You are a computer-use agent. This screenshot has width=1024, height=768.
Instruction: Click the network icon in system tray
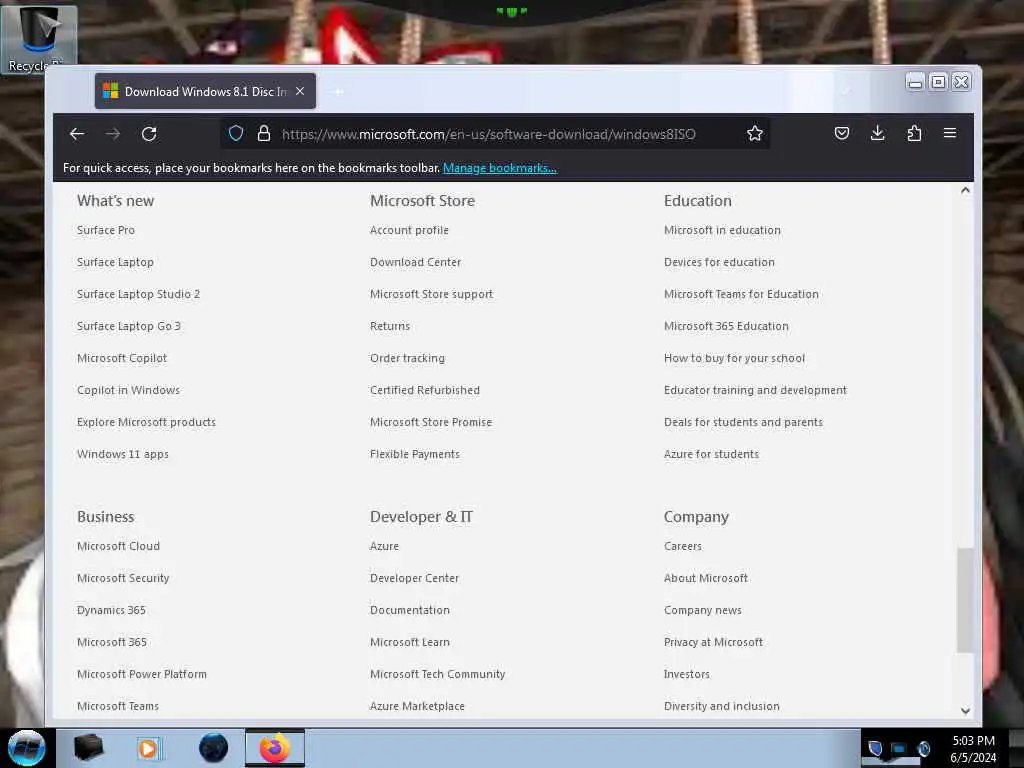[x=899, y=748]
